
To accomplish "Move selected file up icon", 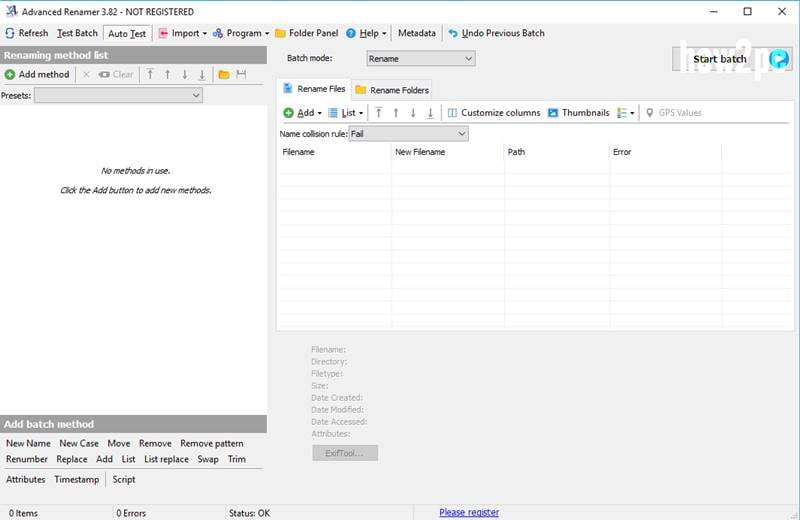I will tap(396, 113).
